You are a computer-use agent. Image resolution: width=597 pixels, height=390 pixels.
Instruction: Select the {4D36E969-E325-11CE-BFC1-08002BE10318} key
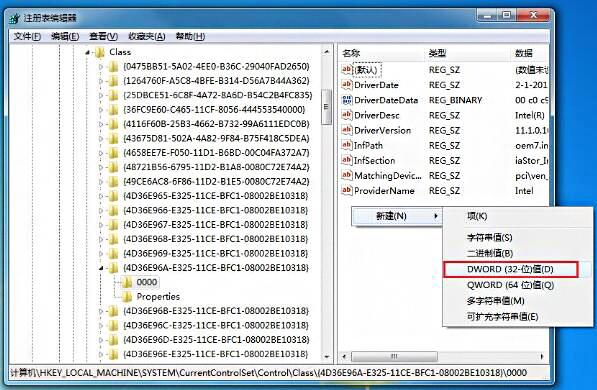tap(215, 253)
